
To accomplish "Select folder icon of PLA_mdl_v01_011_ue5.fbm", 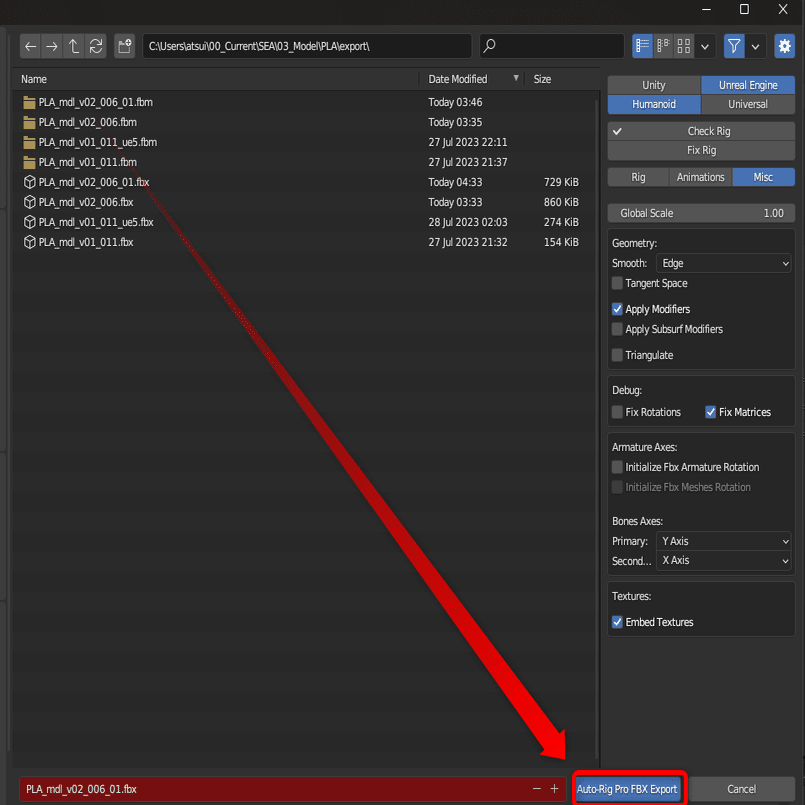I will pyautogui.click(x=29, y=143).
